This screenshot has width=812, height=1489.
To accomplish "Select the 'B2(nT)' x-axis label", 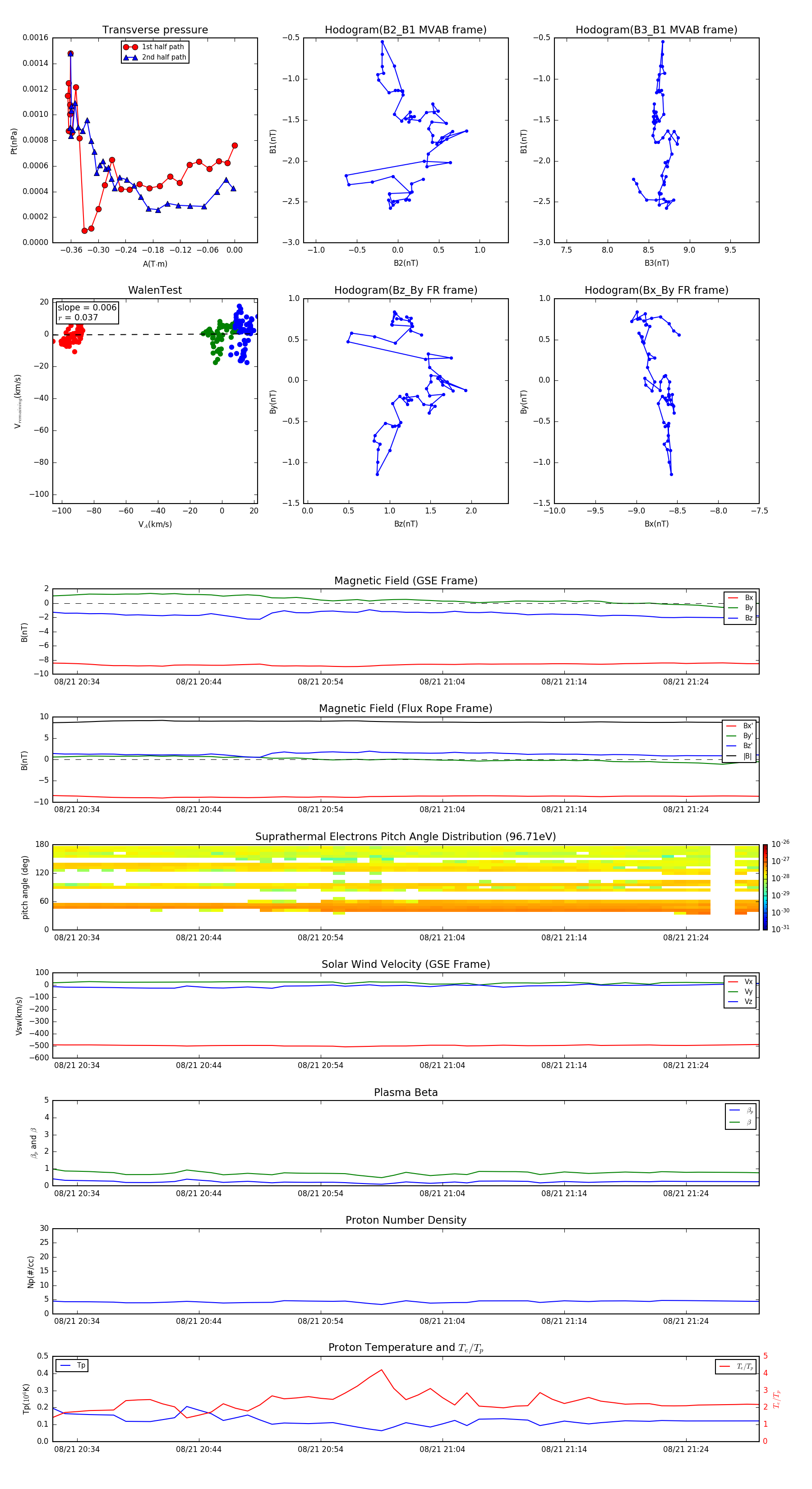I will coord(406,263).
